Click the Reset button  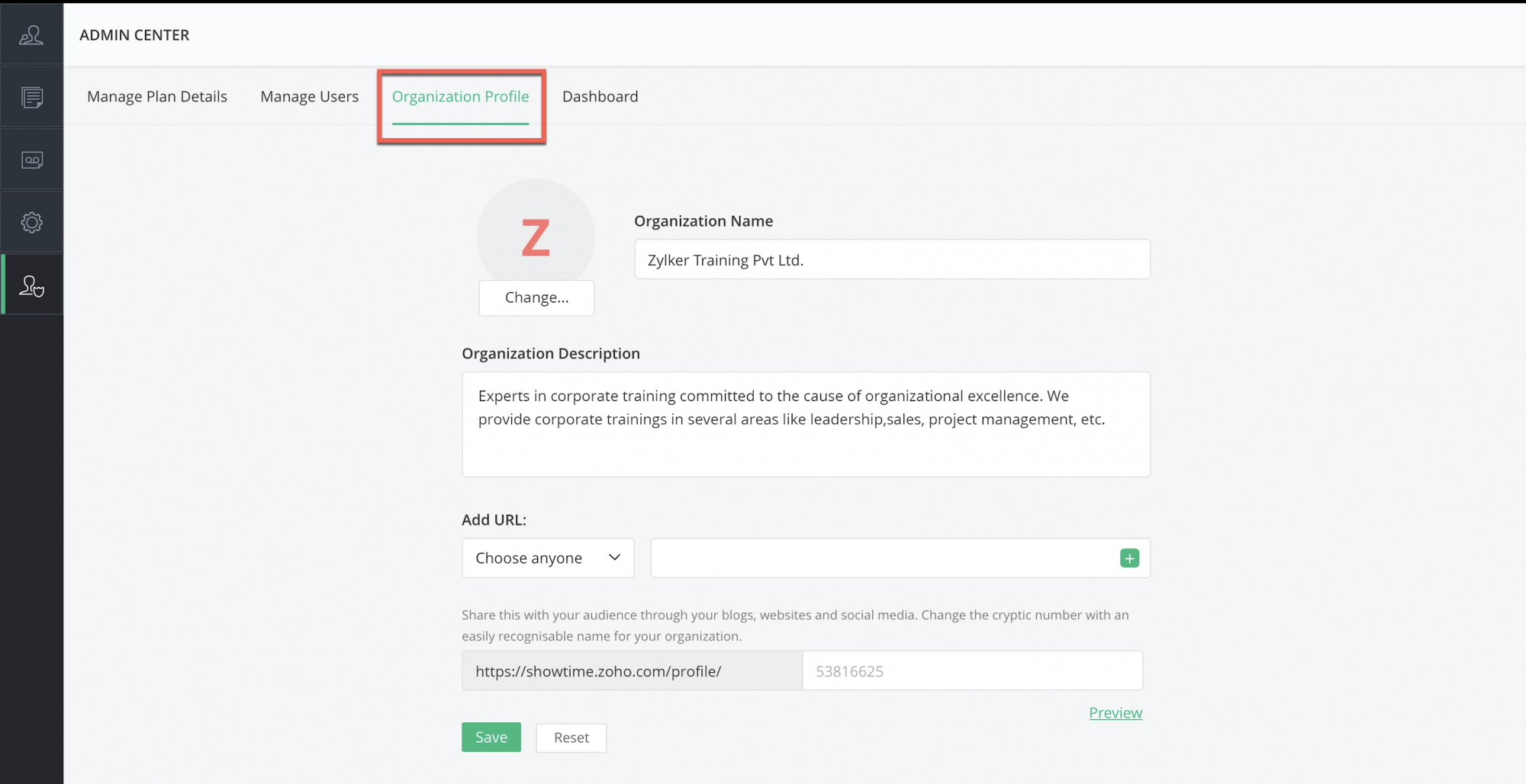pos(571,737)
